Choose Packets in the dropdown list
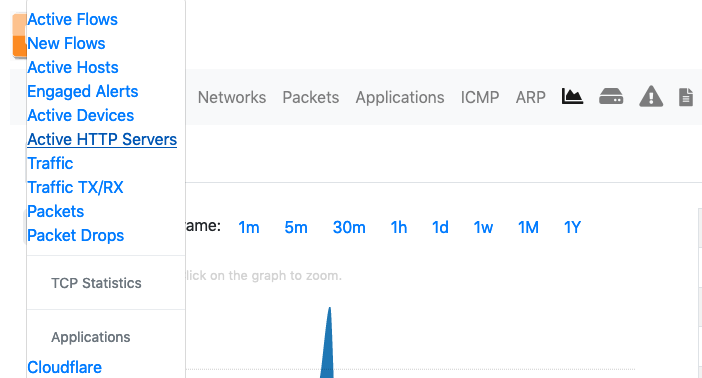Screen dimensions: 702x378 56,211
